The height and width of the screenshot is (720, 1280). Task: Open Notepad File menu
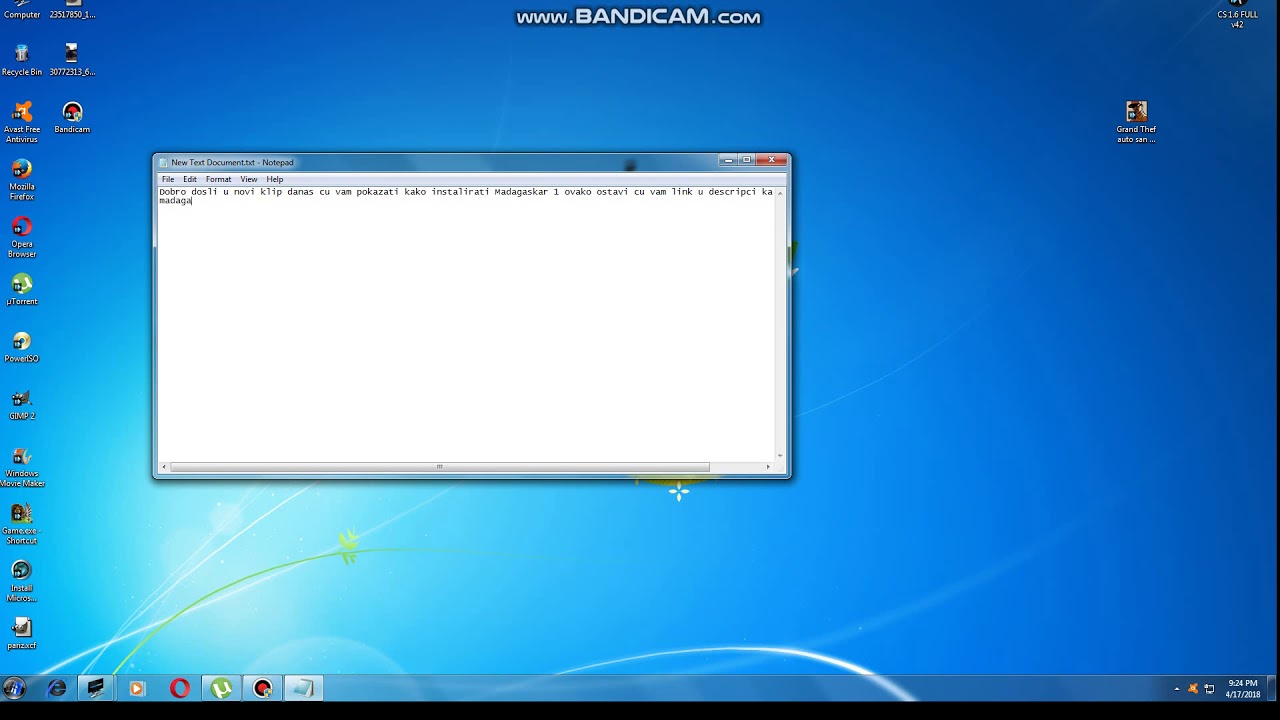(x=168, y=179)
